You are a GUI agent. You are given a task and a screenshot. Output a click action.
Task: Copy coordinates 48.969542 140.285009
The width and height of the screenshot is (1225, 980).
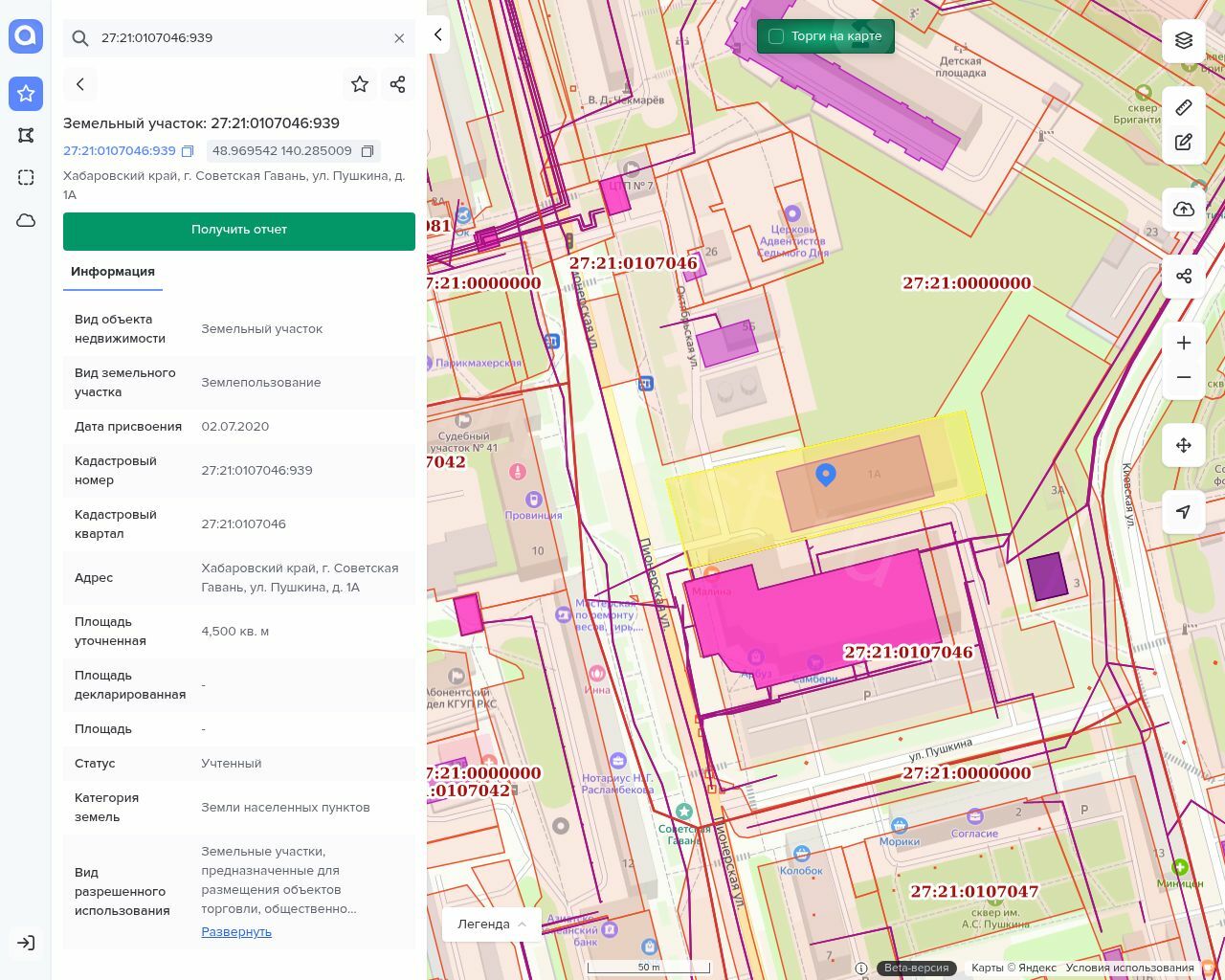(367, 151)
